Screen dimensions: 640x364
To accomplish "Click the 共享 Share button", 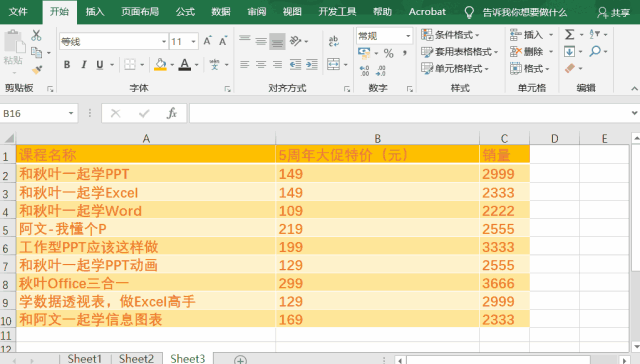I will 613,13.
